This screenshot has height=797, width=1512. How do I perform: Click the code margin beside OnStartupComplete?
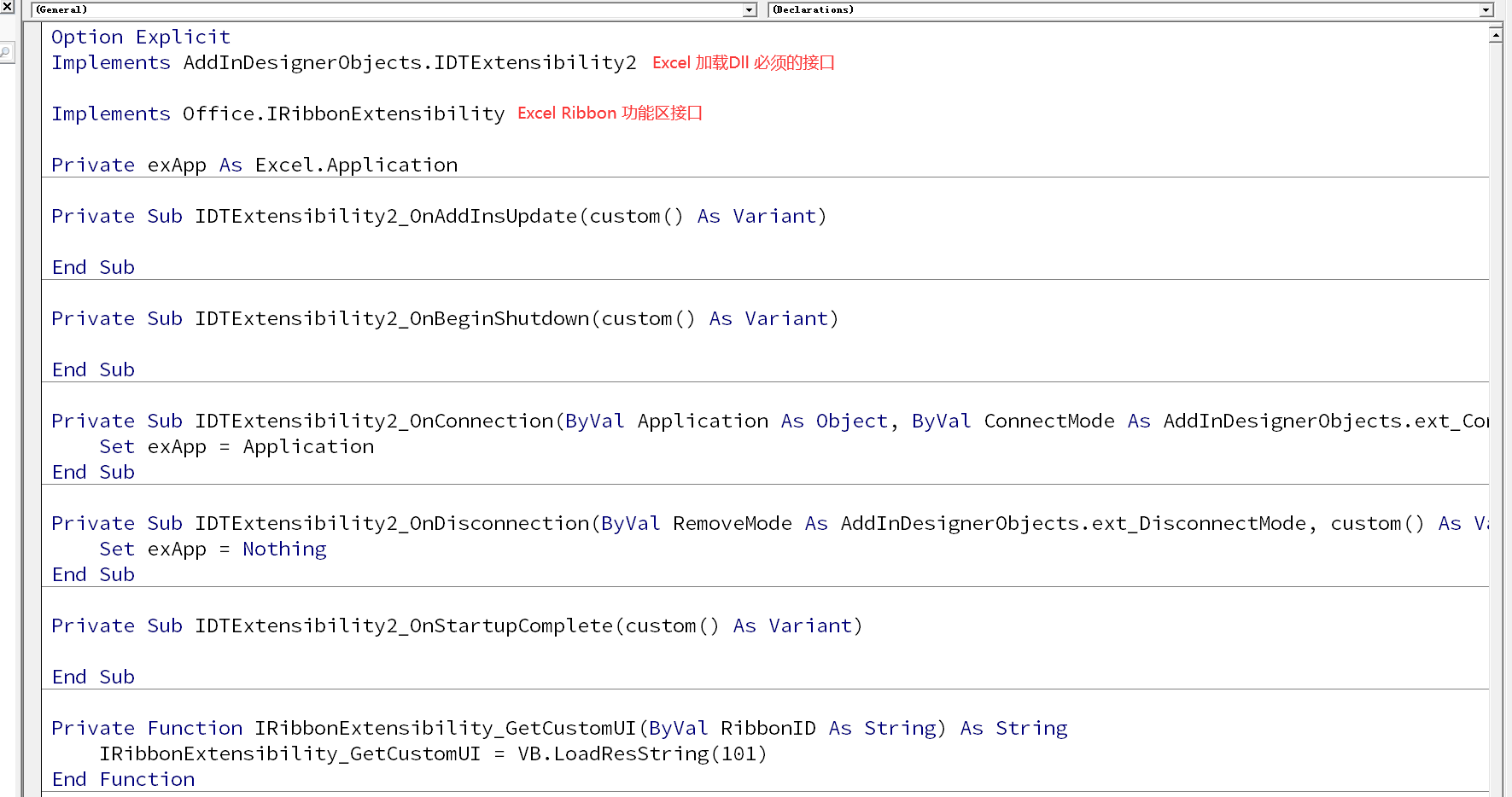click(x=34, y=625)
